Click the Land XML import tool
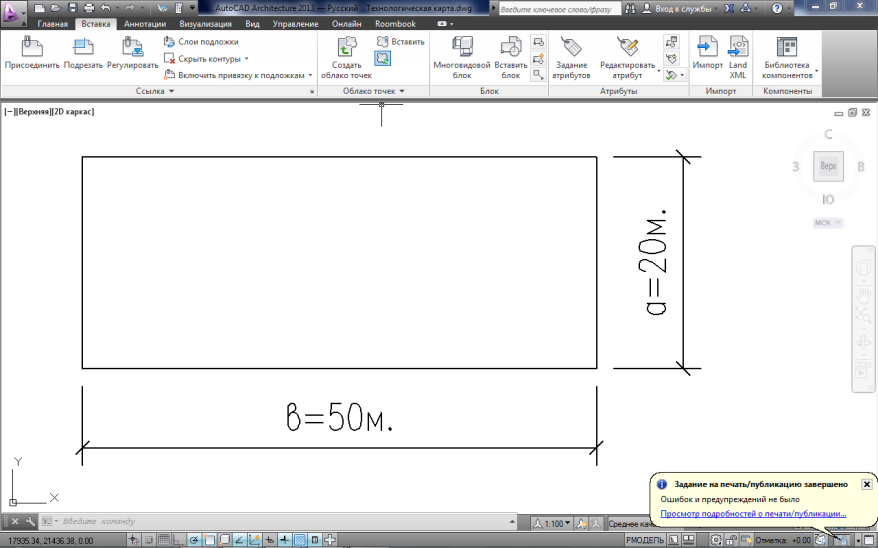The image size is (878, 548). pyautogui.click(x=738, y=58)
